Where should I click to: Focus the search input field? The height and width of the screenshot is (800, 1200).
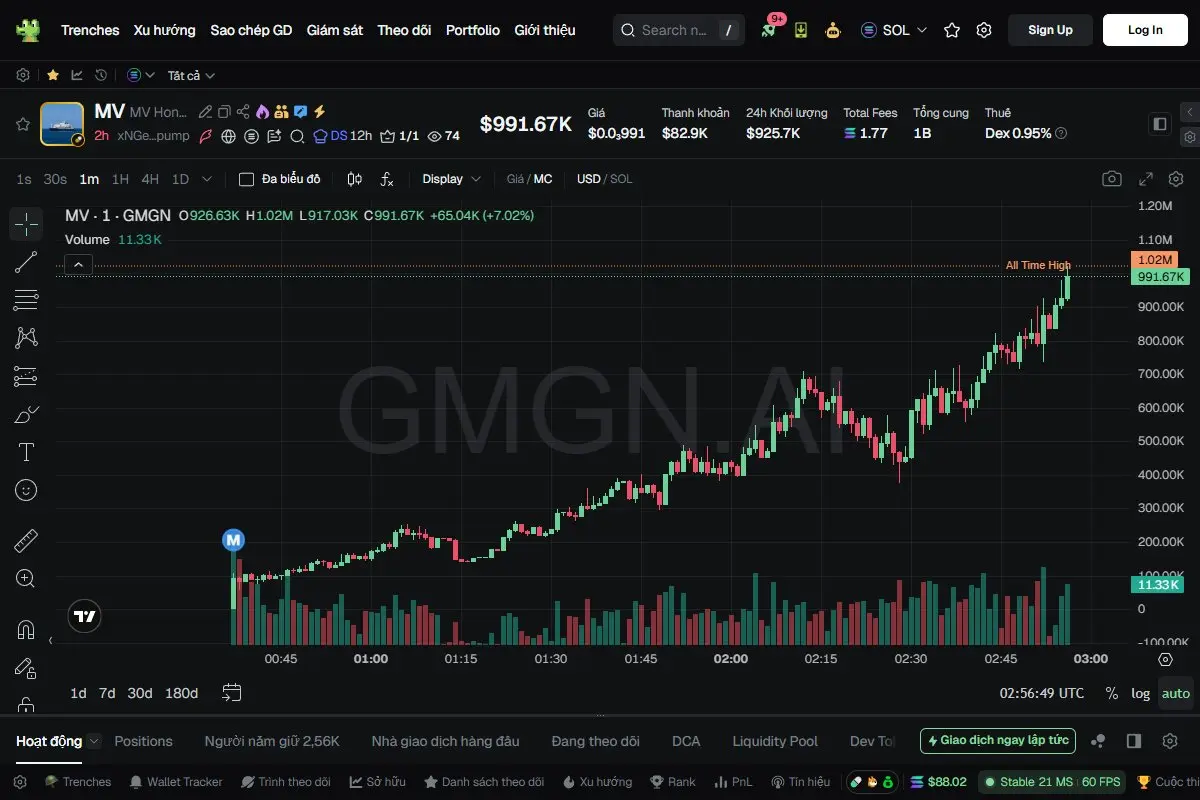[680, 30]
